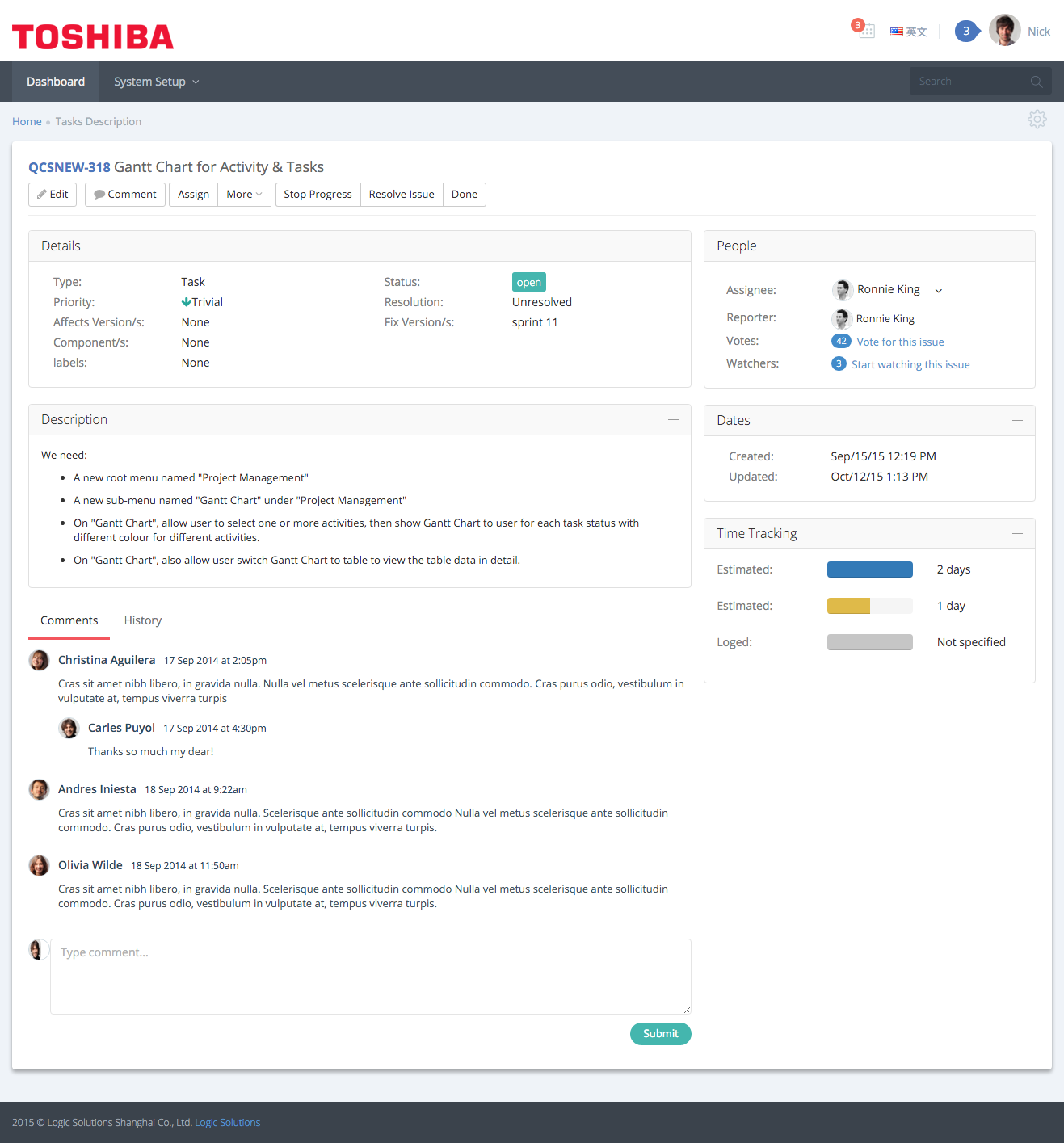The width and height of the screenshot is (1064, 1143).
Task: Click the 42 votes badge
Action: pyautogui.click(x=841, y=341)
